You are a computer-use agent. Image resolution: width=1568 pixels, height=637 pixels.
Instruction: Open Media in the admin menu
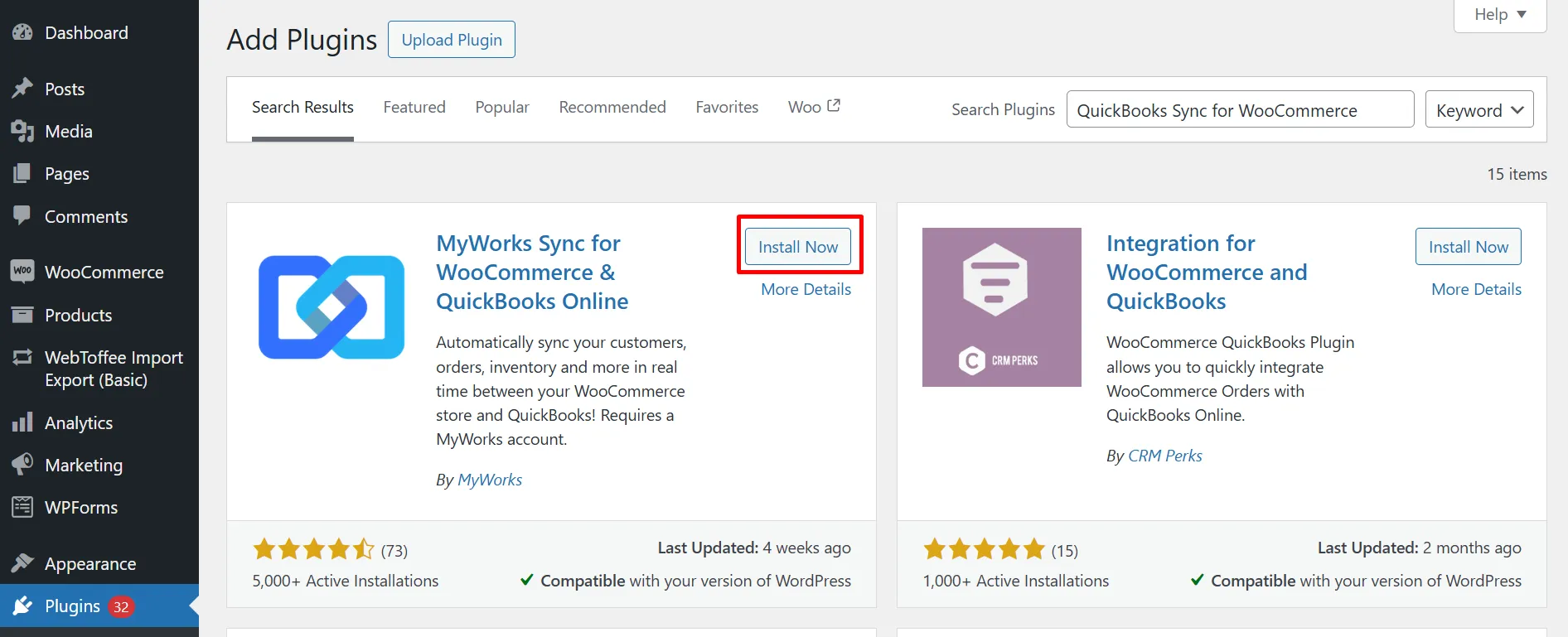click(x=69, y=131)
